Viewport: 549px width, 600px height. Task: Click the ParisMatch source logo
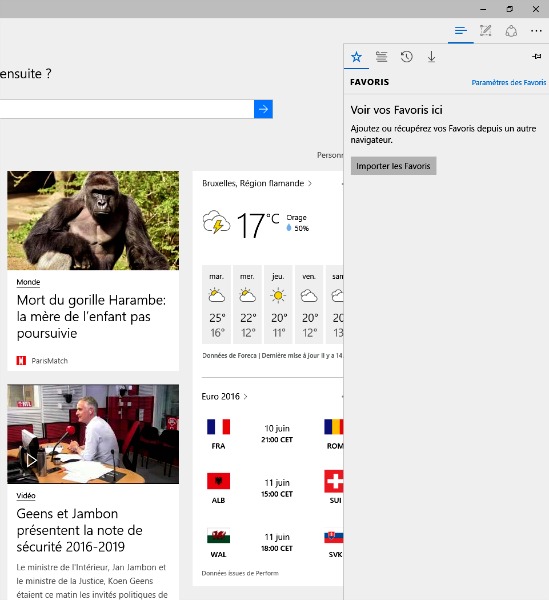(21, 360)
